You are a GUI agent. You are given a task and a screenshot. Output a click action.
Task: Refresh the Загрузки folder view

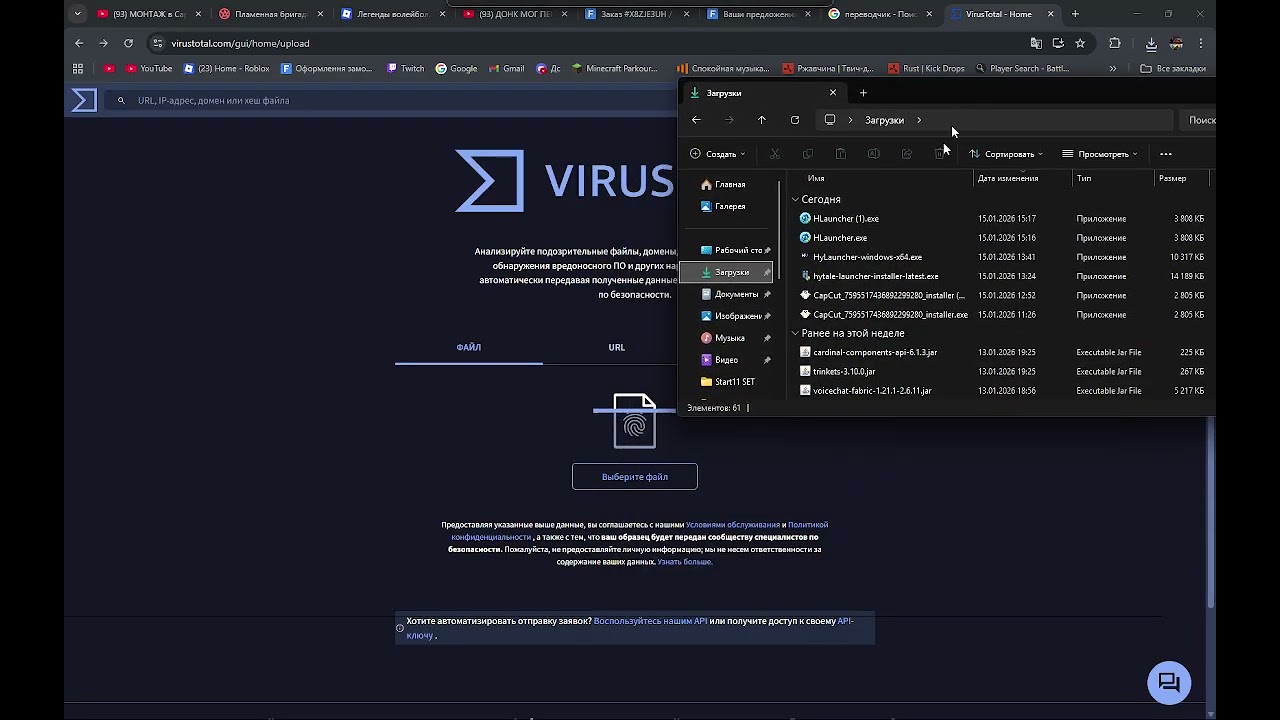tap(795, 120)
